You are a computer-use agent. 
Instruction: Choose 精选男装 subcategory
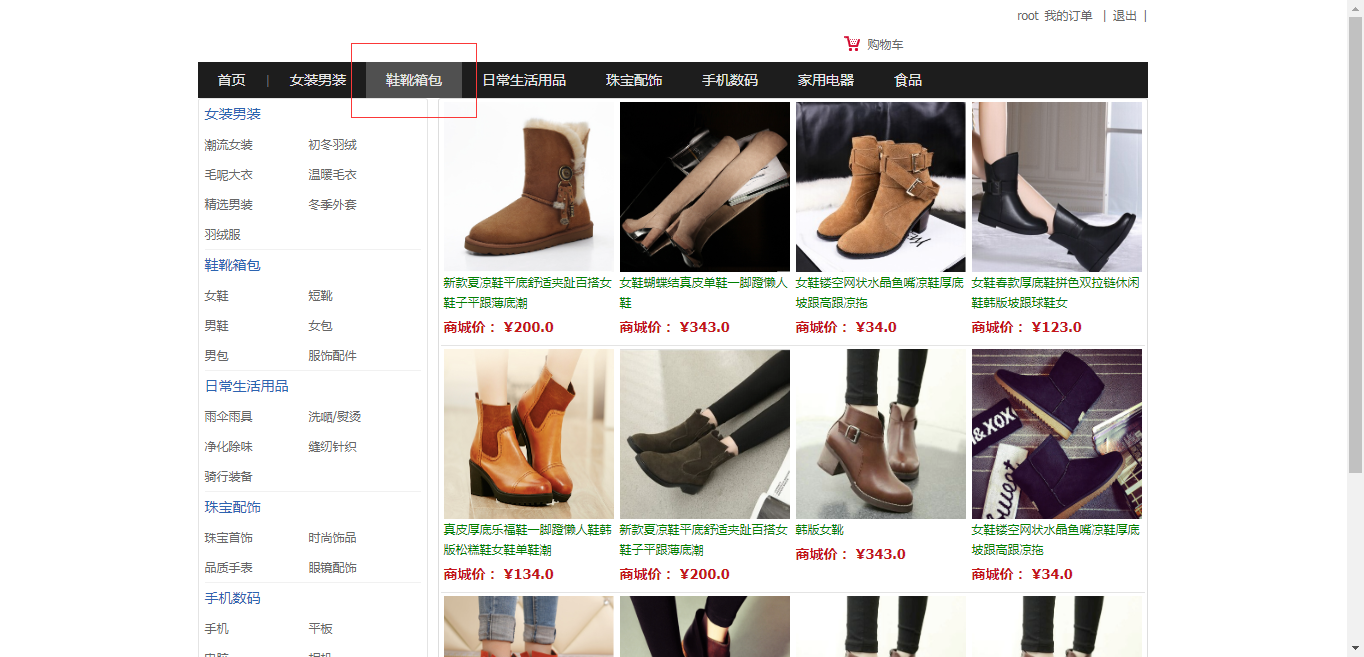point(229,205)
